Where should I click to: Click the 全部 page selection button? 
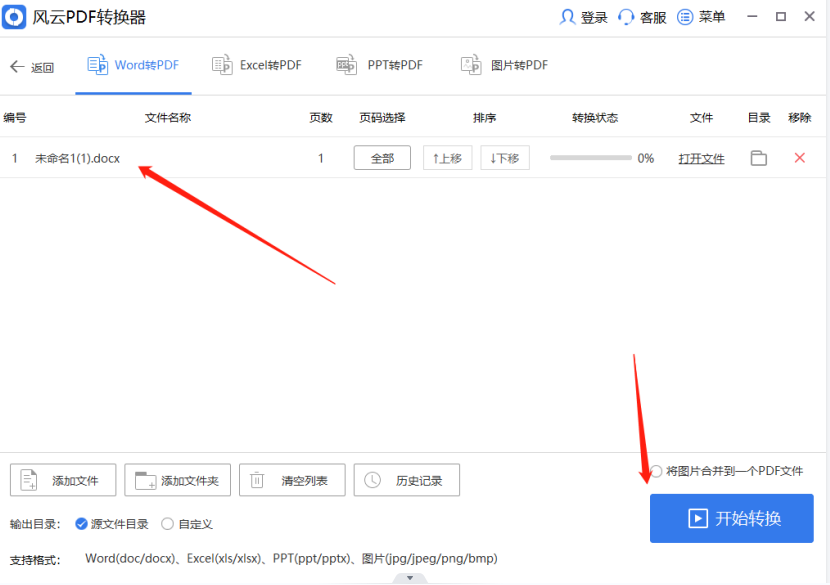click(x=382, y=158)
